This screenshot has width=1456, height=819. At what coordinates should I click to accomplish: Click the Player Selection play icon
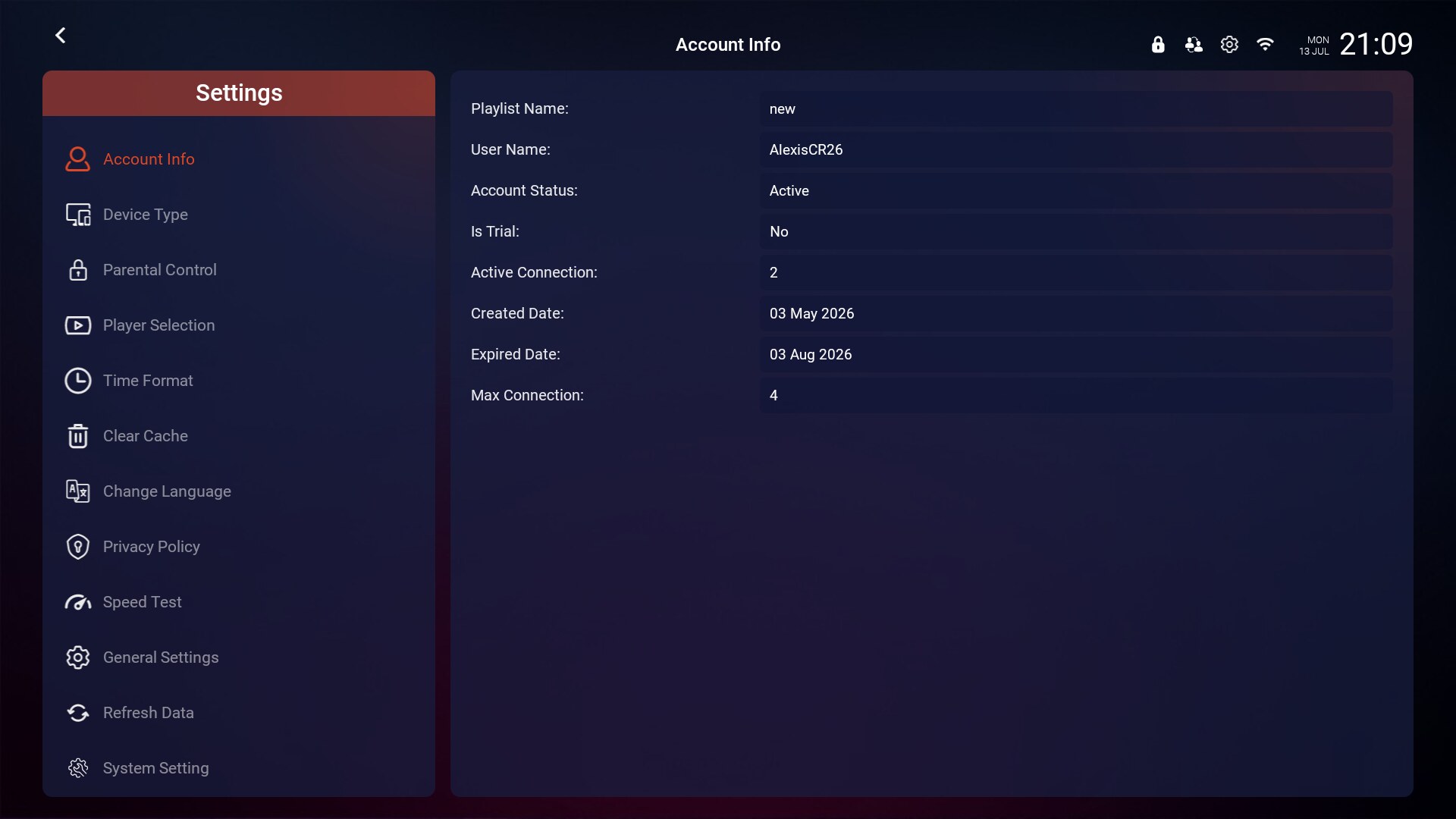[x=77, y=325]
